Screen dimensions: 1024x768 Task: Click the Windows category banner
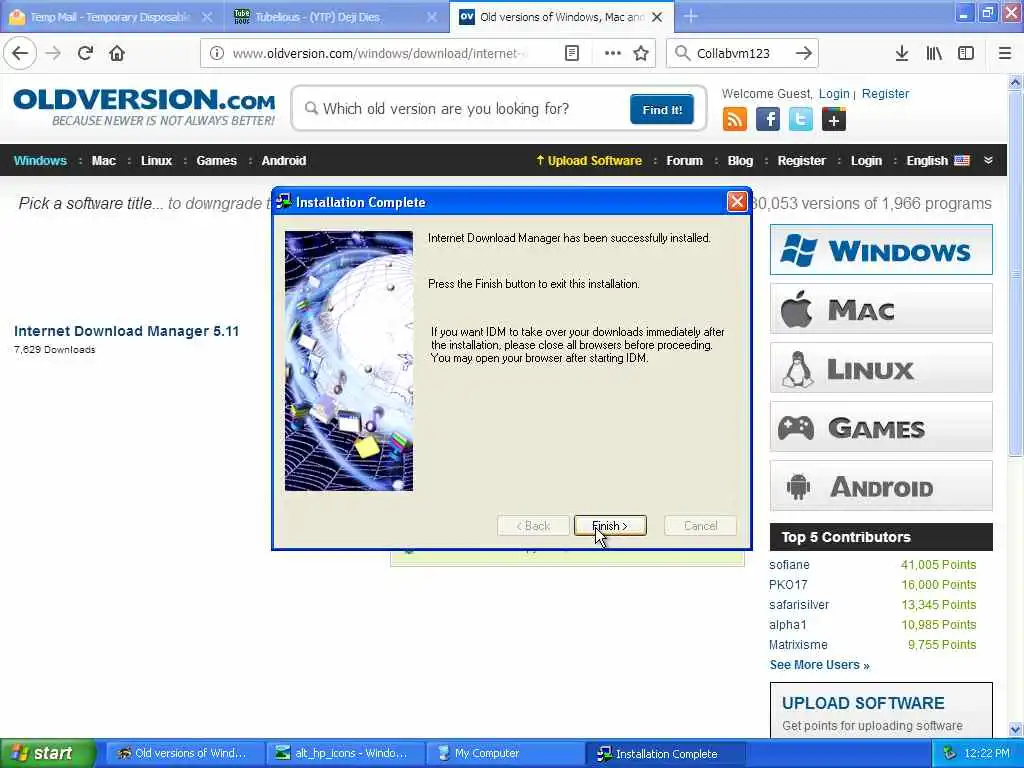click(881, 250)
